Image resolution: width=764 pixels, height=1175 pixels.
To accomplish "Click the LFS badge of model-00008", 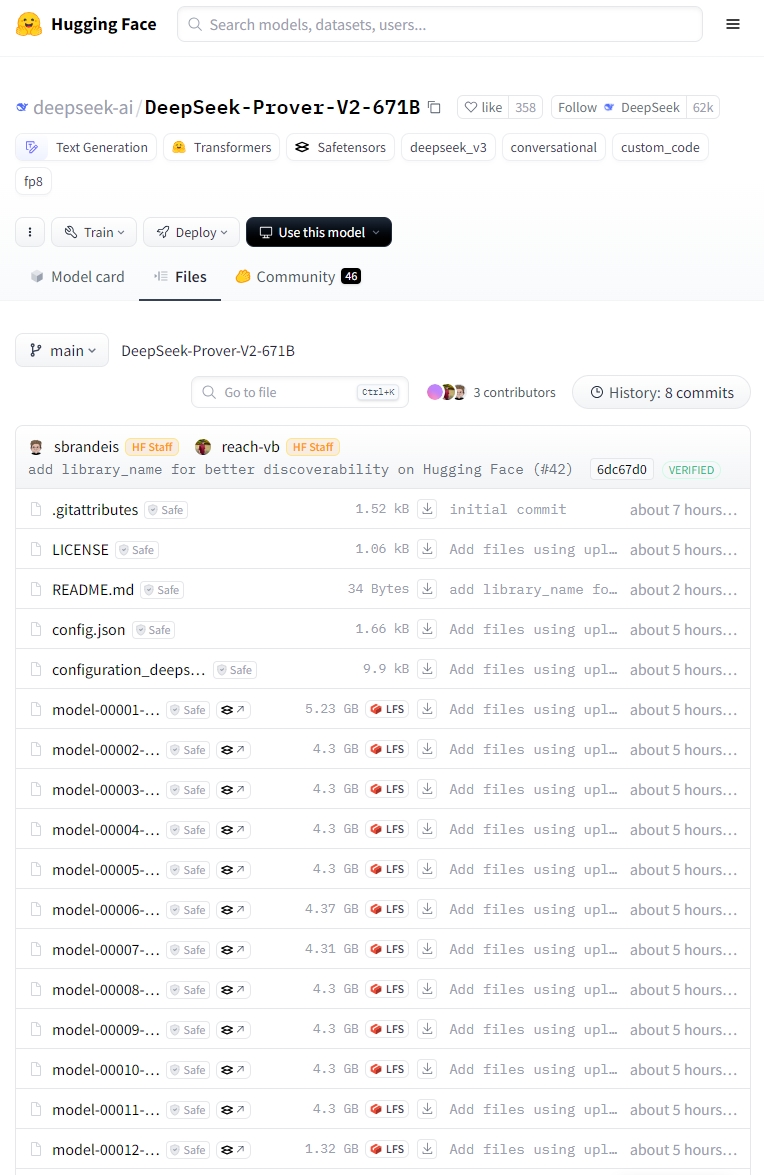I will pos(387,989).
